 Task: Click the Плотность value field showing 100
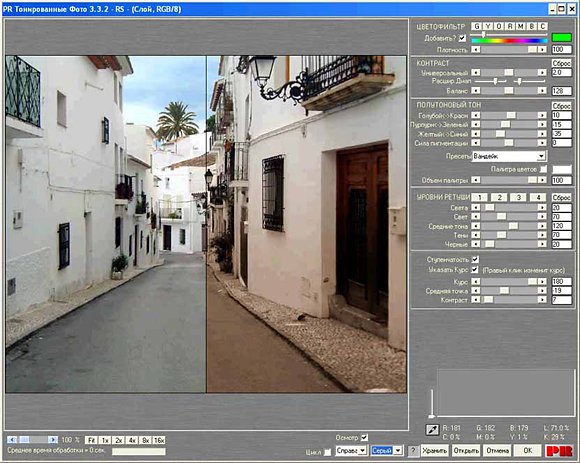(x=562, y=50)
